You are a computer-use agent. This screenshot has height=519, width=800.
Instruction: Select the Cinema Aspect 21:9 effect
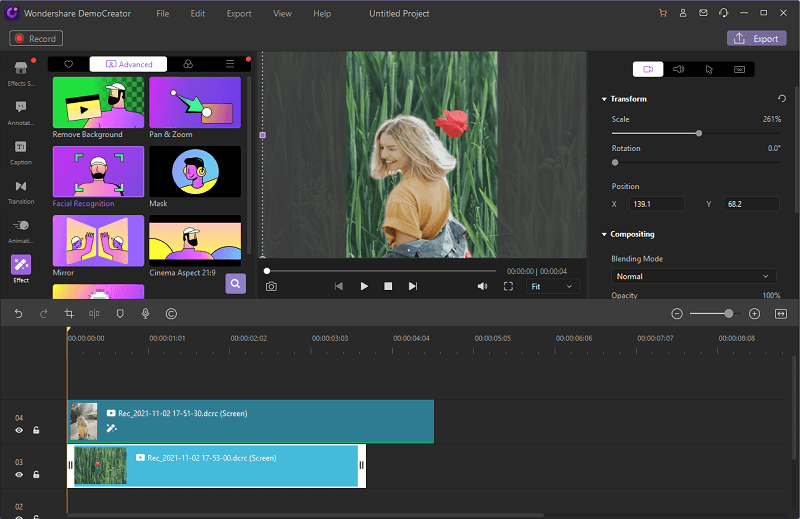point(195,246)
